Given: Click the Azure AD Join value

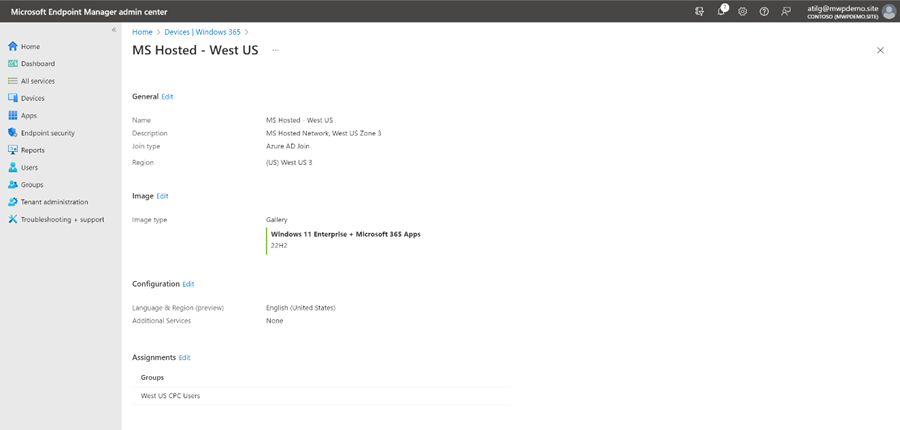Looking at the screenshot, I should click(288, 146).
